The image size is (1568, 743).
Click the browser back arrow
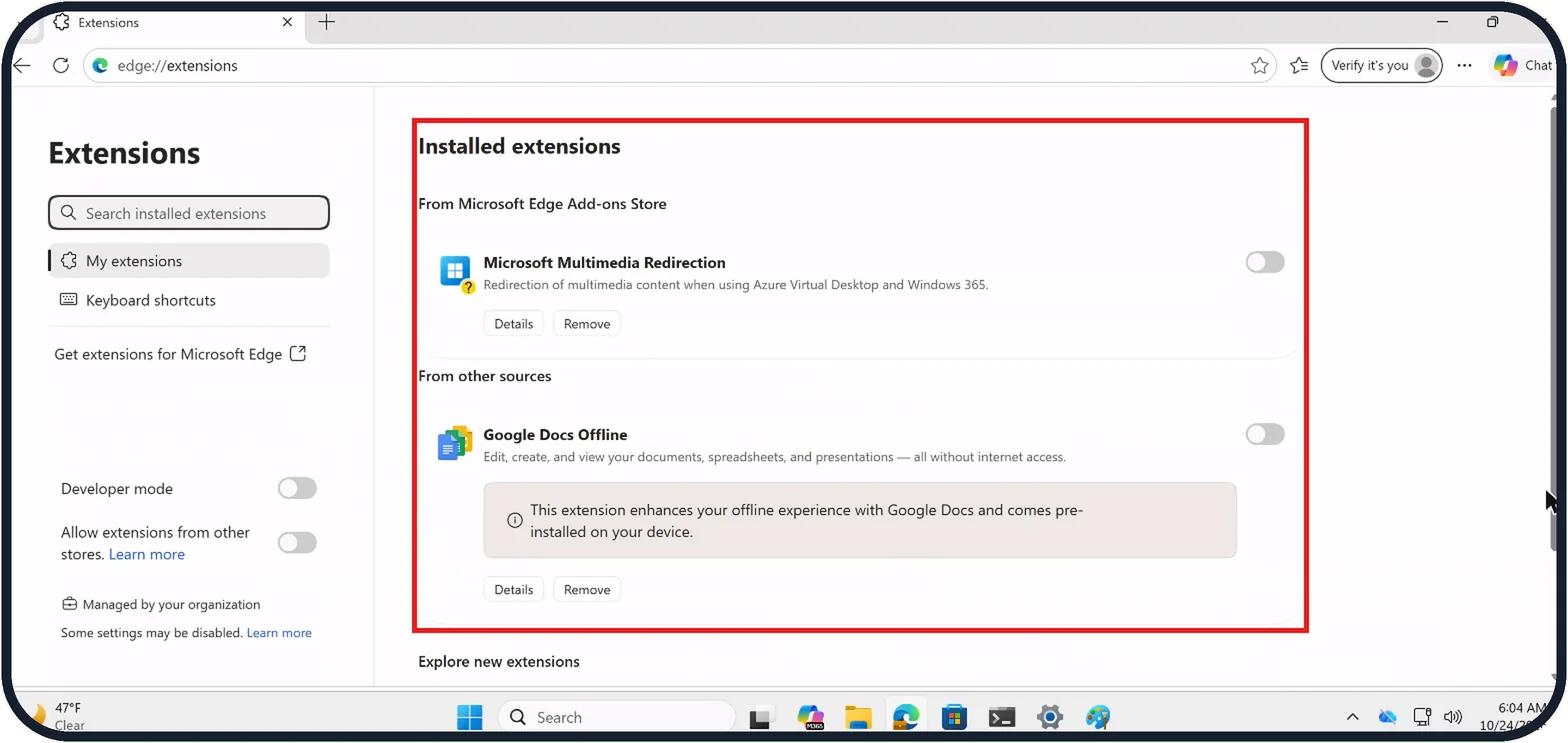(x=22, y=66)
